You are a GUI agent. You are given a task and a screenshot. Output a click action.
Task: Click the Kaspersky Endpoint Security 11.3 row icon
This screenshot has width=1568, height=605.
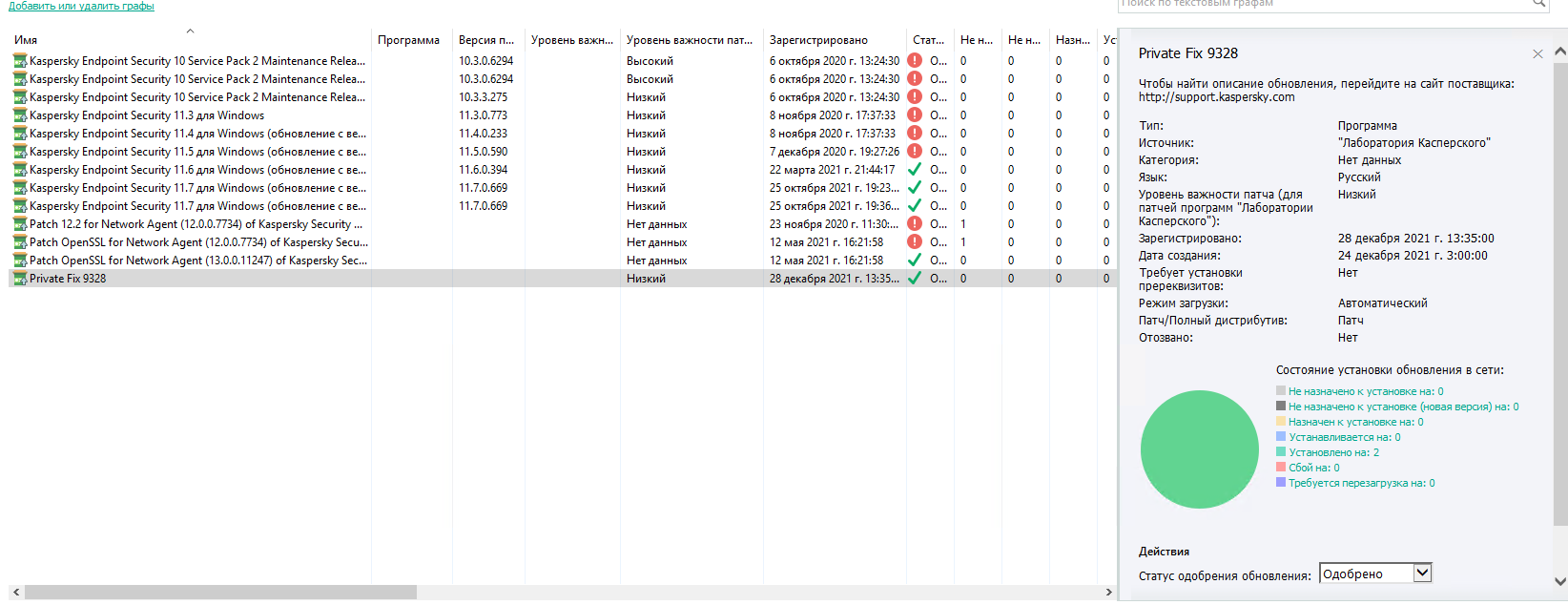point(20,115)
